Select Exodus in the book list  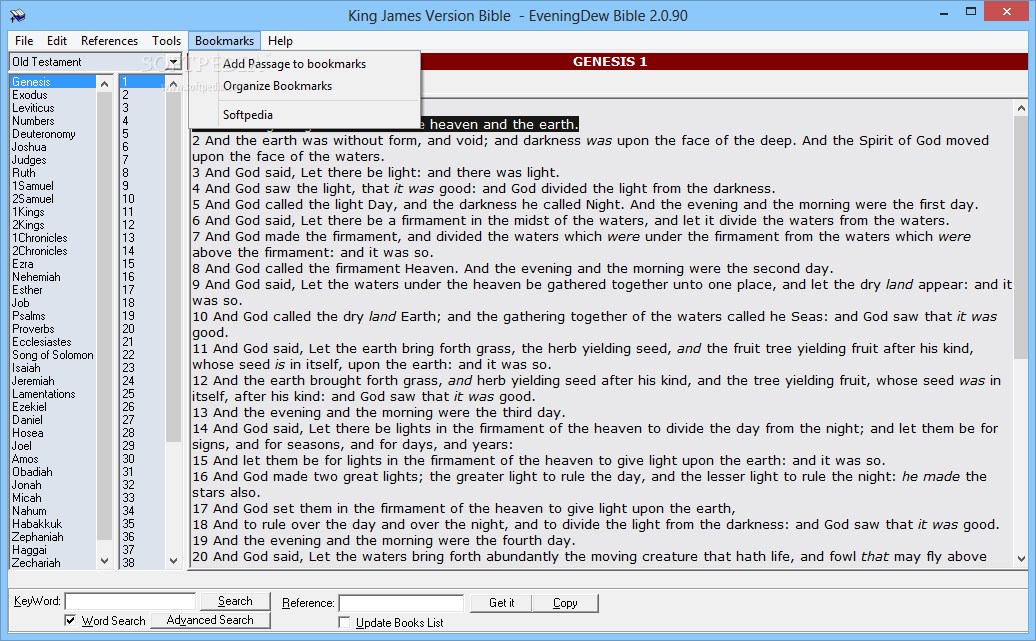pos(53,95)
